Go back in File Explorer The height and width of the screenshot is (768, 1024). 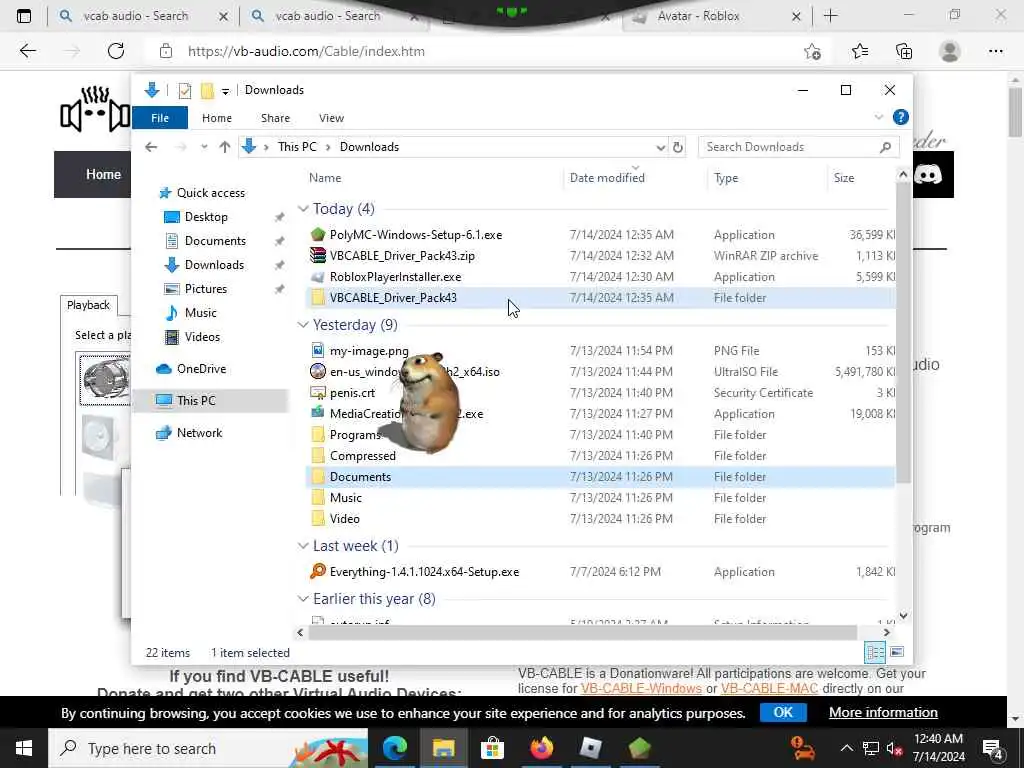pyautogui.click(x=151, y=147)
